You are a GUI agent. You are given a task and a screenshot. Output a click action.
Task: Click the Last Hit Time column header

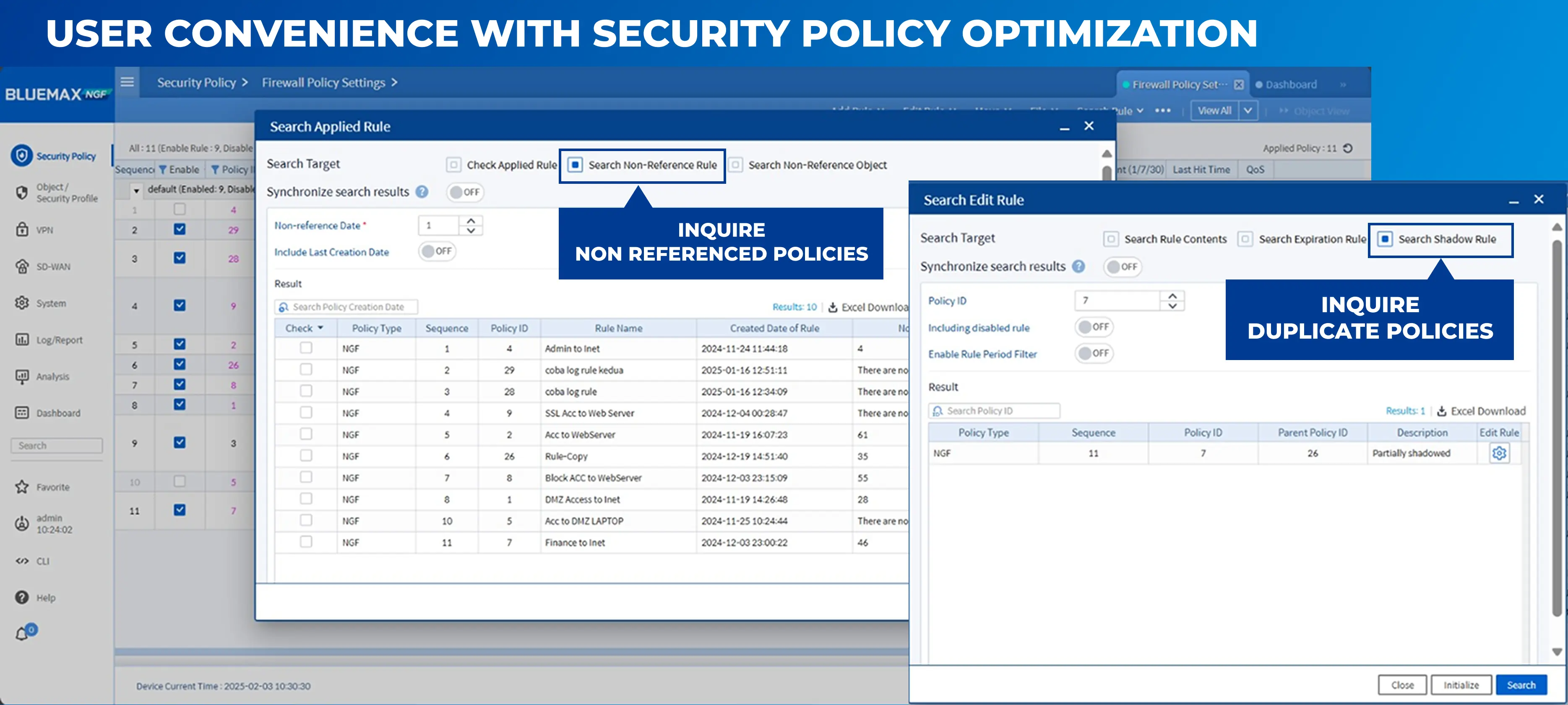click(x=1201, y=169)
